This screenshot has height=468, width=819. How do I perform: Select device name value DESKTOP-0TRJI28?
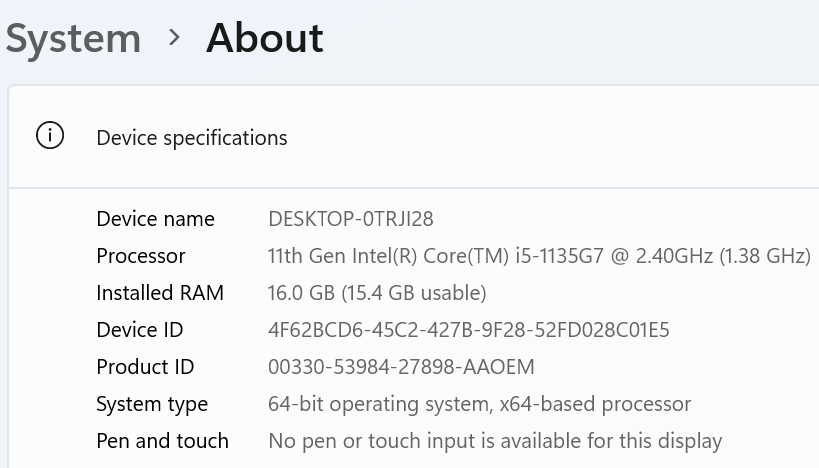coord(350,219)
